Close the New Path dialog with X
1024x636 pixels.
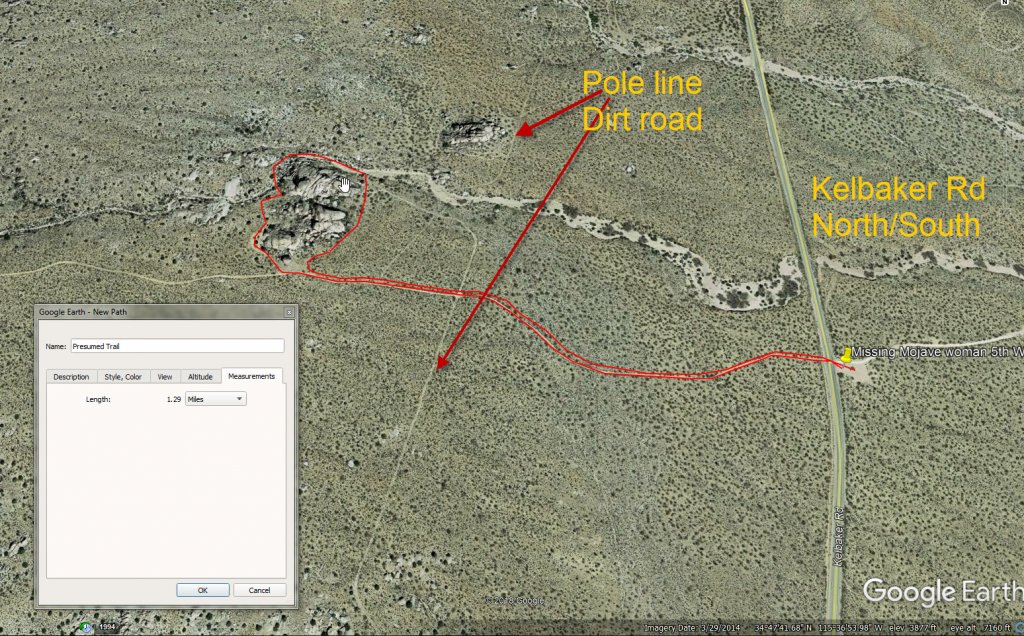(289, 312)
